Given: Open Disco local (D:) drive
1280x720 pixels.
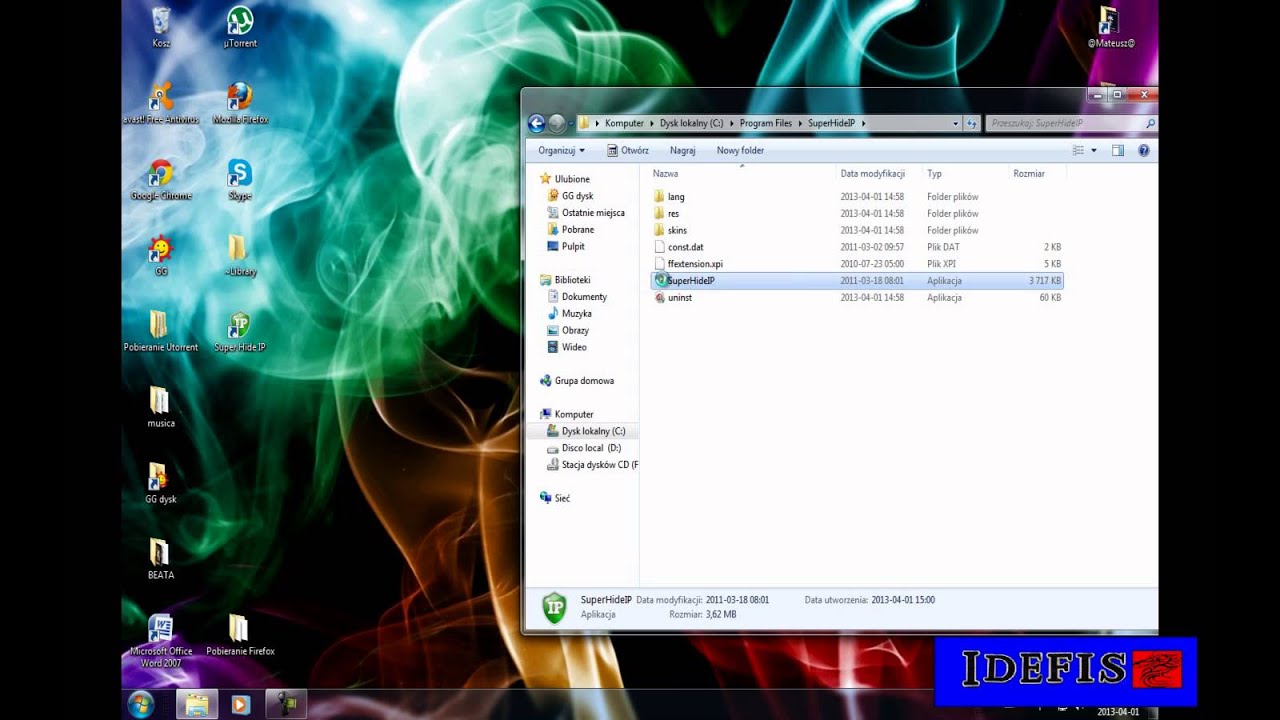Looking at the screenshot, I should pos(591,448).
